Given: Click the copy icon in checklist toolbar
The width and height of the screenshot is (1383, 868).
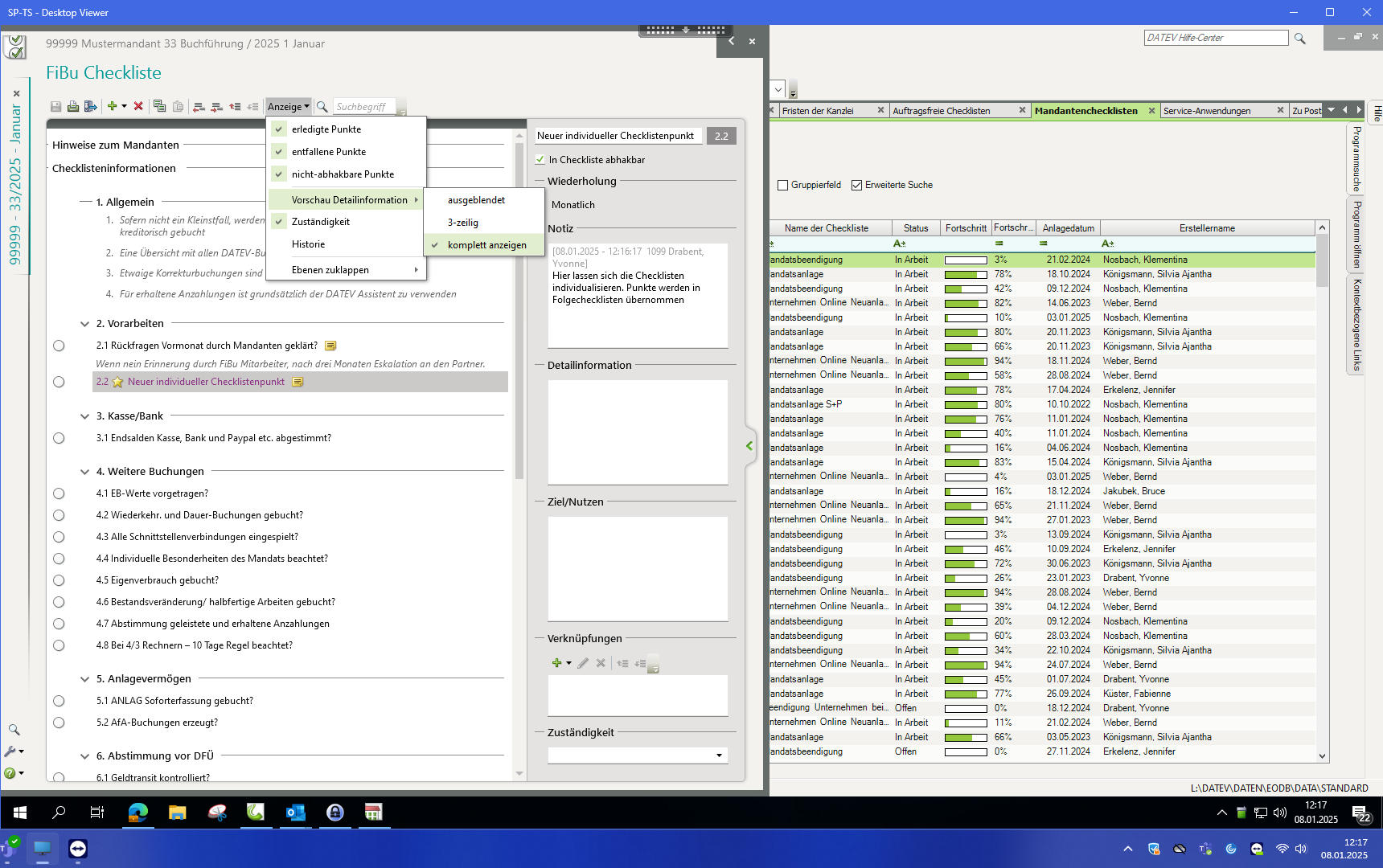Looking at the screenshot, I should tap(159, 106).
